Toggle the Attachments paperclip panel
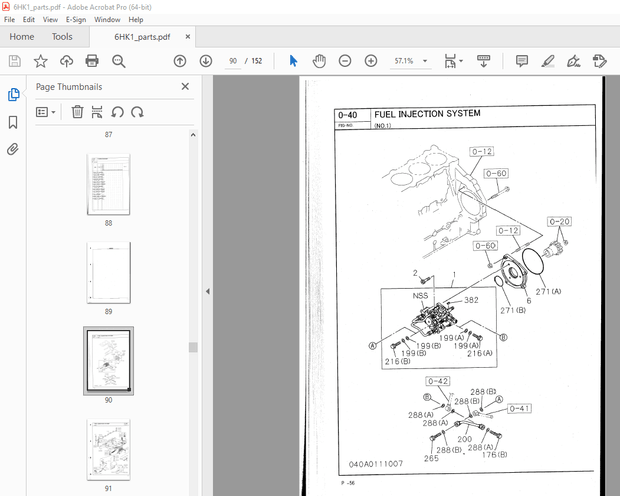The height and width of the screenshot is (496, 620). coord(13,149)
